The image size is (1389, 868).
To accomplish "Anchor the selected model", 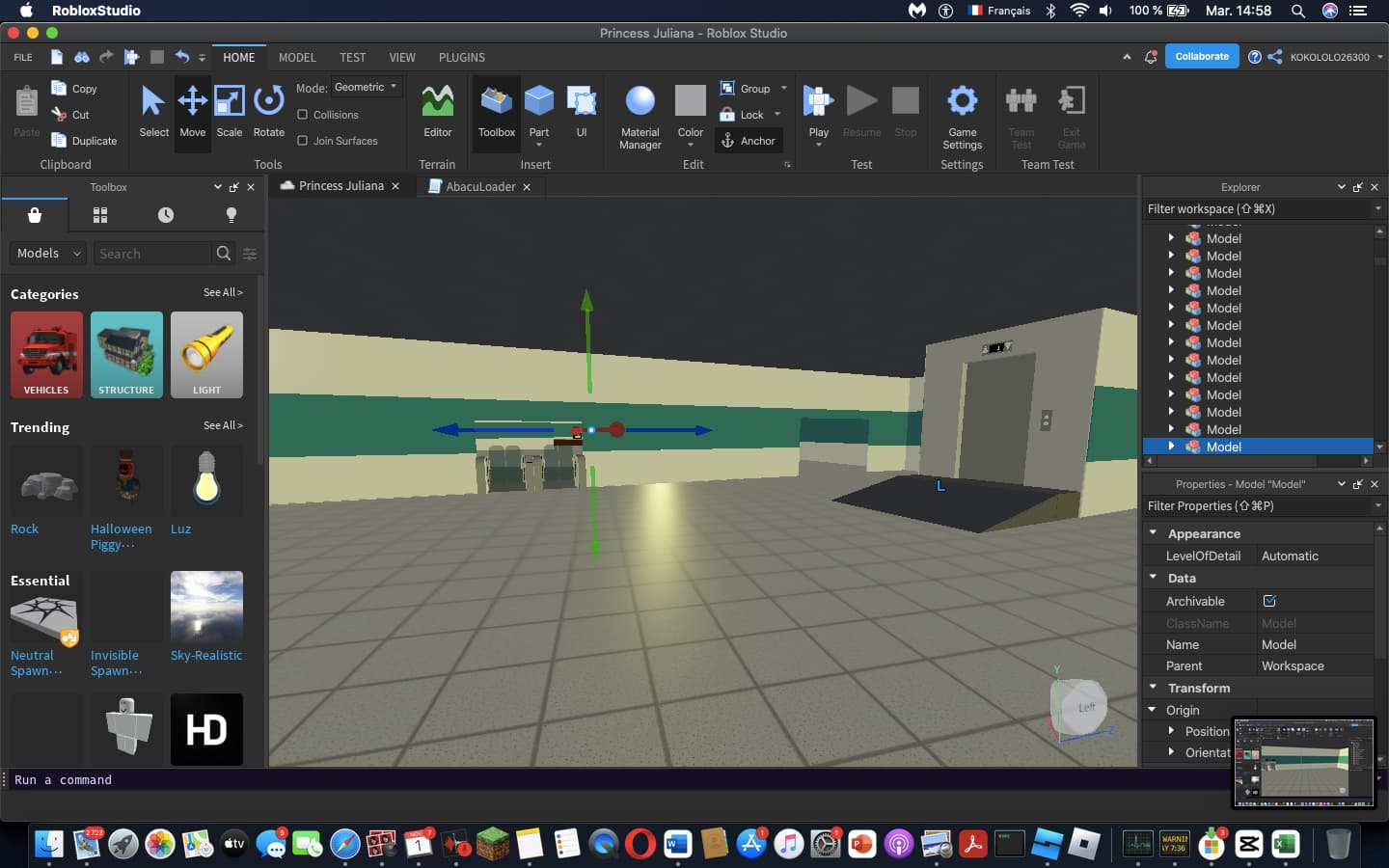I will coord(748,141).
